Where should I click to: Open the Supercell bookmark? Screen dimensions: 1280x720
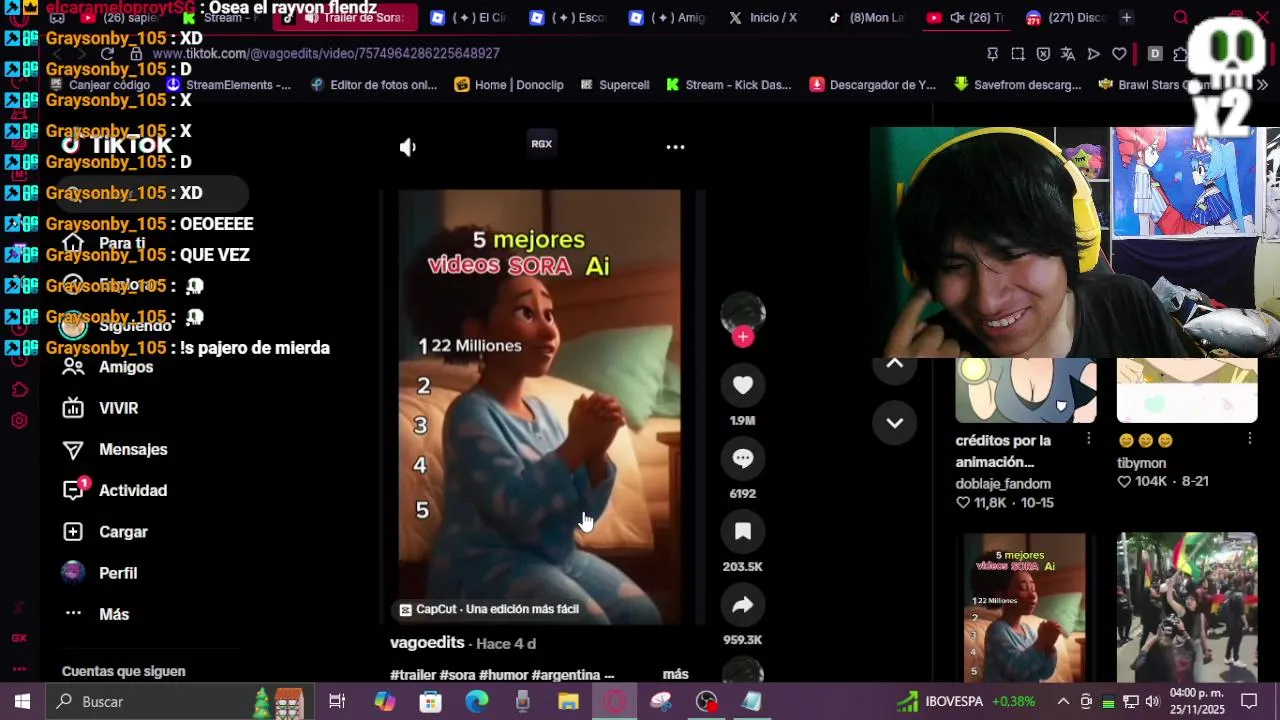[x=615, y=85]
